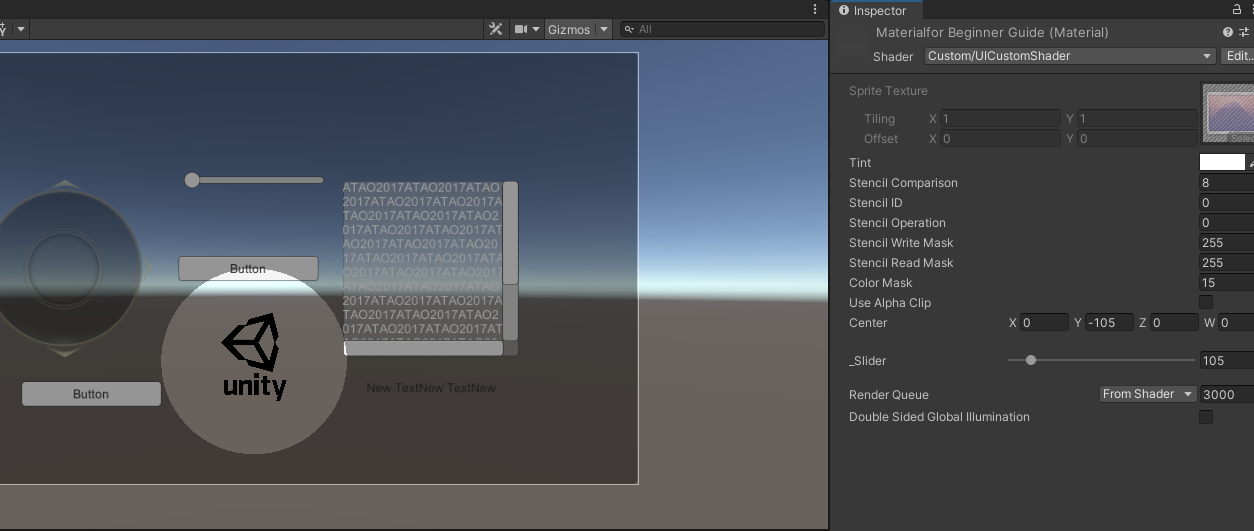Expand the camera settings dropdown arrow

pyautogui.click(x=536, y=29)
